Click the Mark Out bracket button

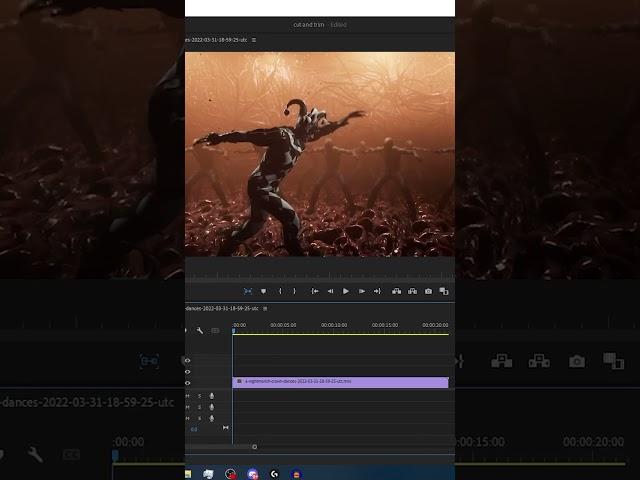click(294, 291)
